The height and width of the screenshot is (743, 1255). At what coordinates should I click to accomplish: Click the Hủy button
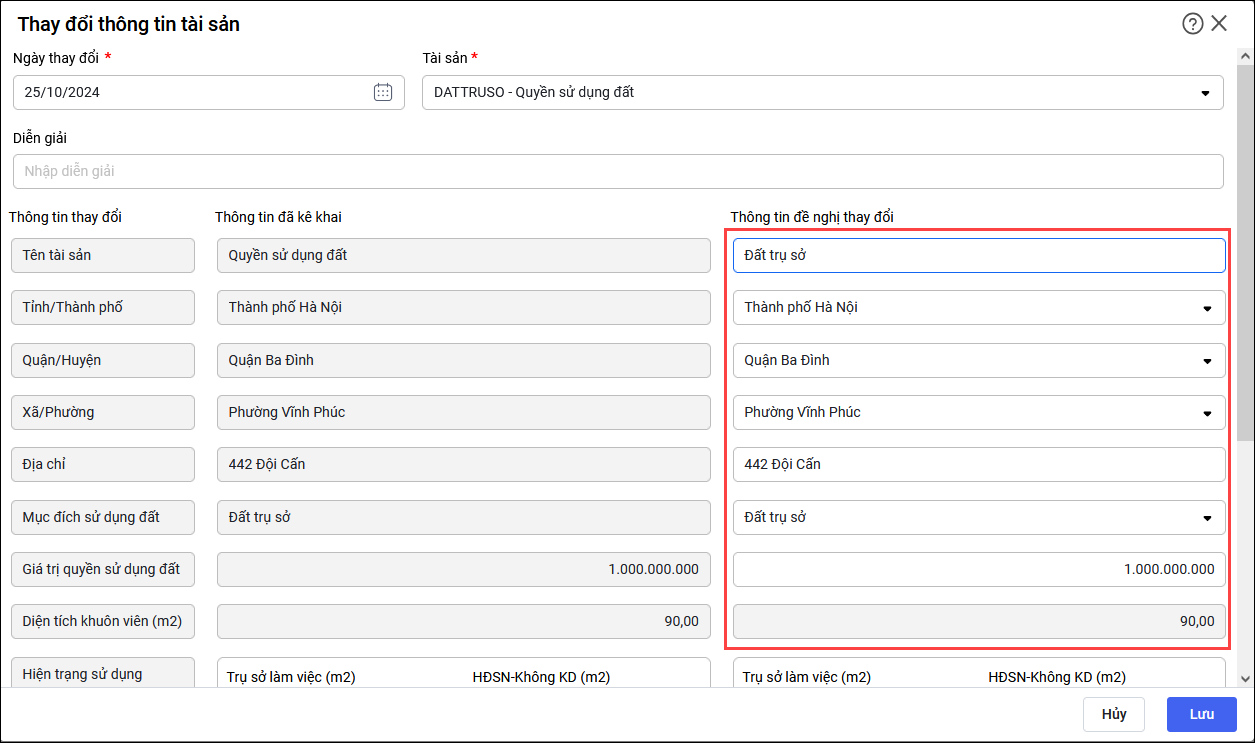(x=1114, y=714)
